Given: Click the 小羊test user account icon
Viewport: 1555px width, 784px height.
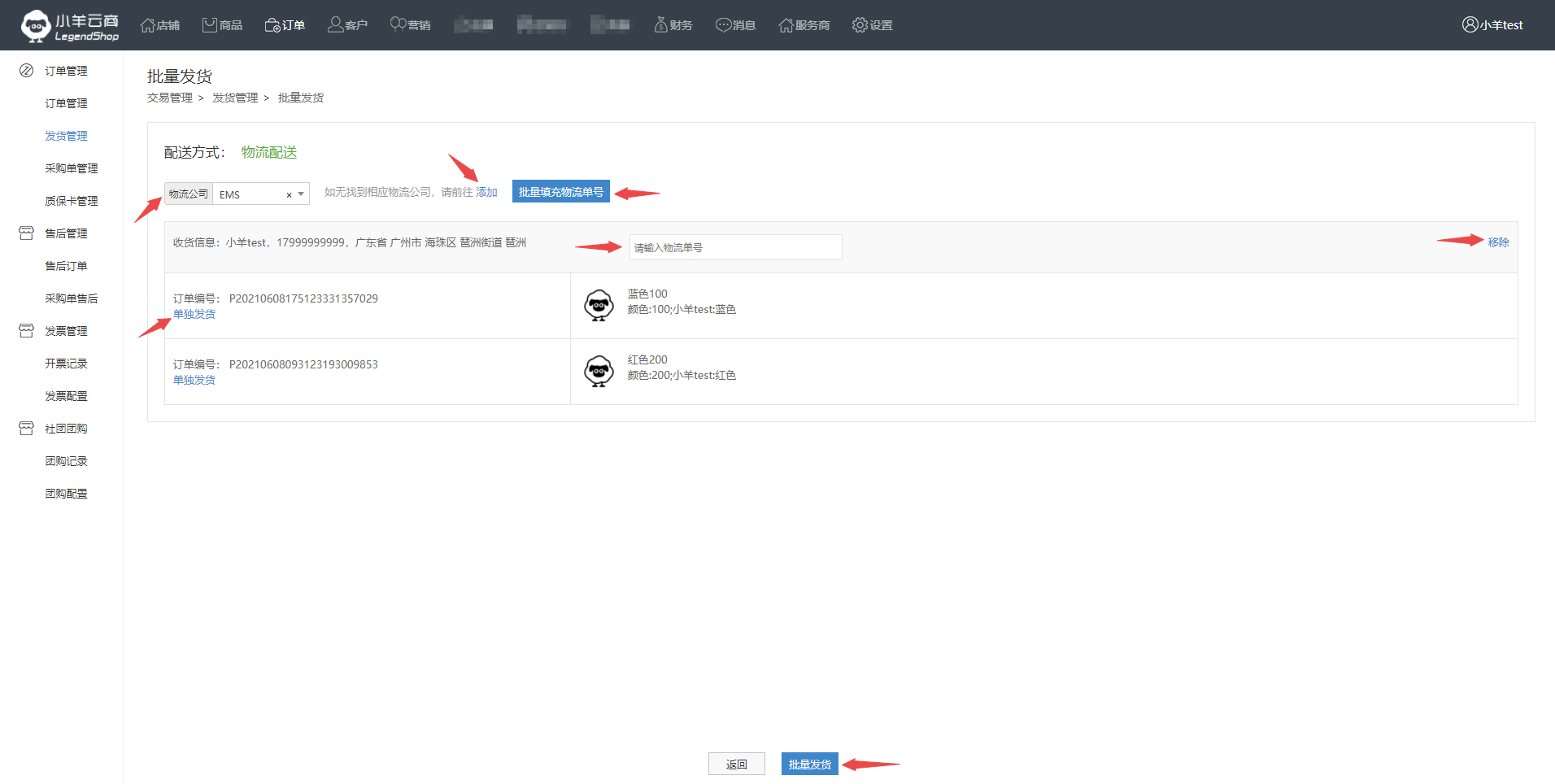Looking at the screenshot, I should tap(1470, 25).
